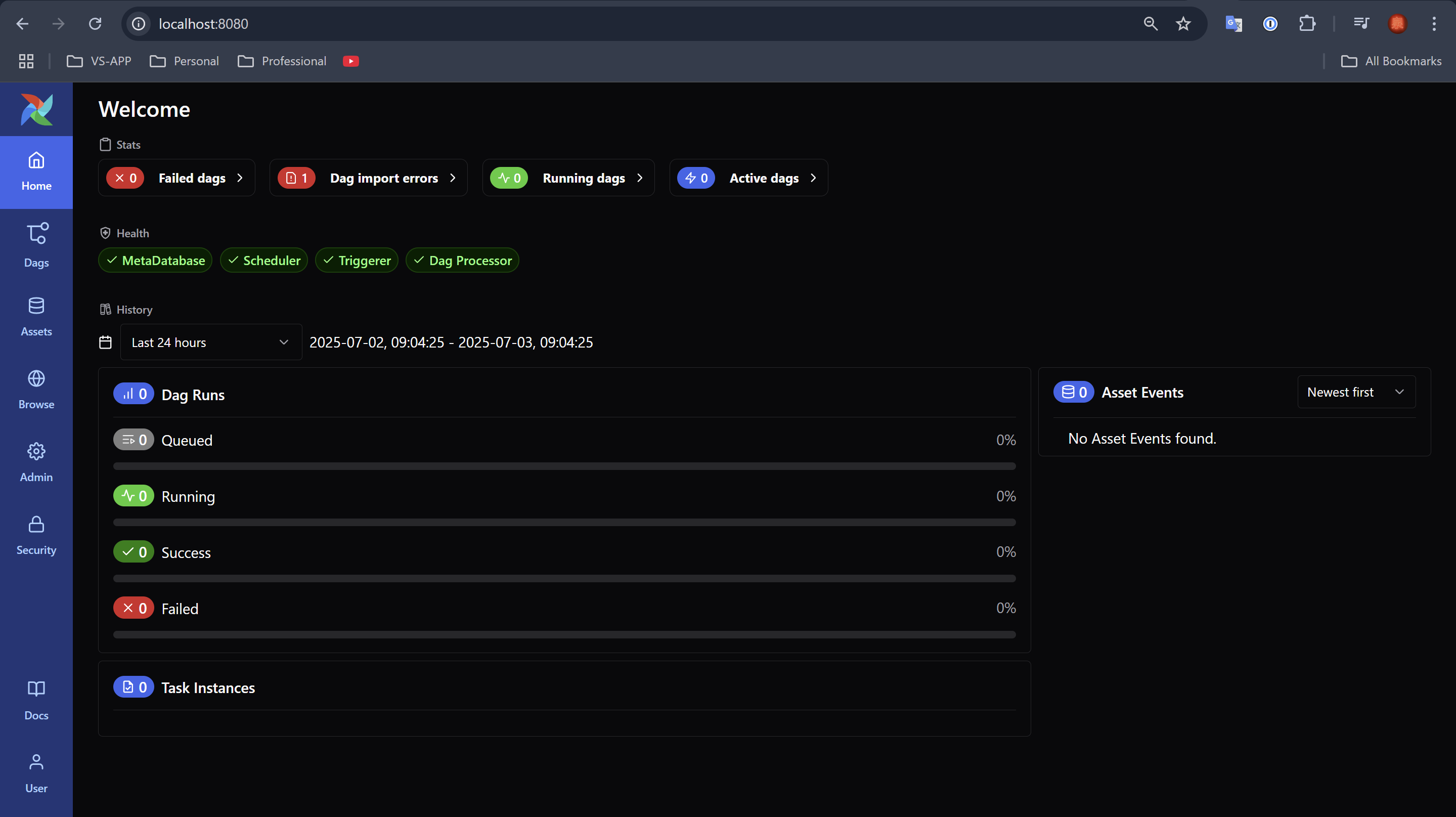1456x817 pixels.
Task: Check the Scheduler health badge
Action: pos(264,260)
